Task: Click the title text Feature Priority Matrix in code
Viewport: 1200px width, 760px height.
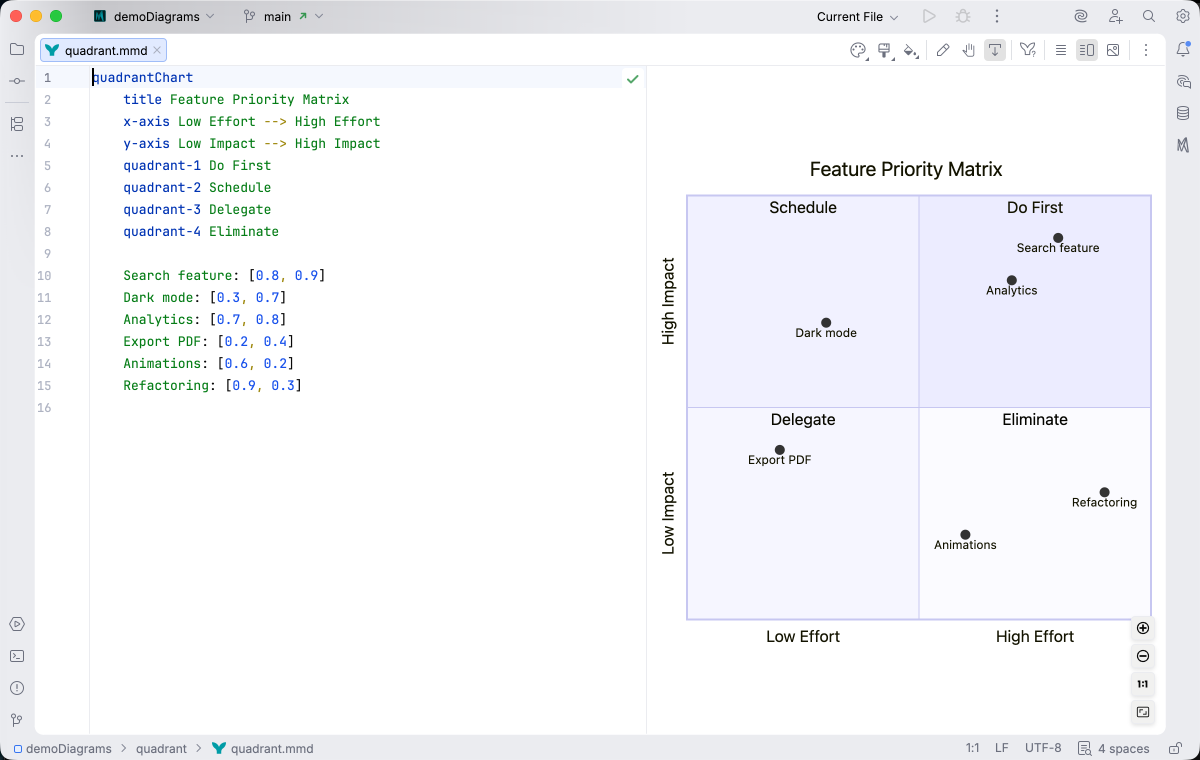Action: (260, 99)
